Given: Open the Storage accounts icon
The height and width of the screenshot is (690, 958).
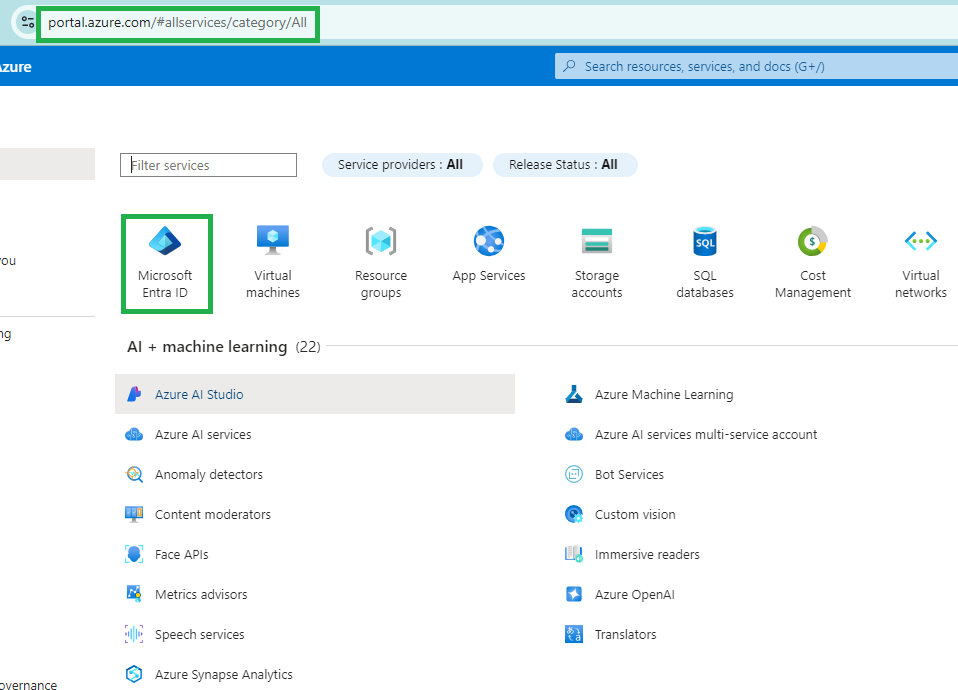Looking at the screenshot, I should pyautogui.click(x=597, y=241).
